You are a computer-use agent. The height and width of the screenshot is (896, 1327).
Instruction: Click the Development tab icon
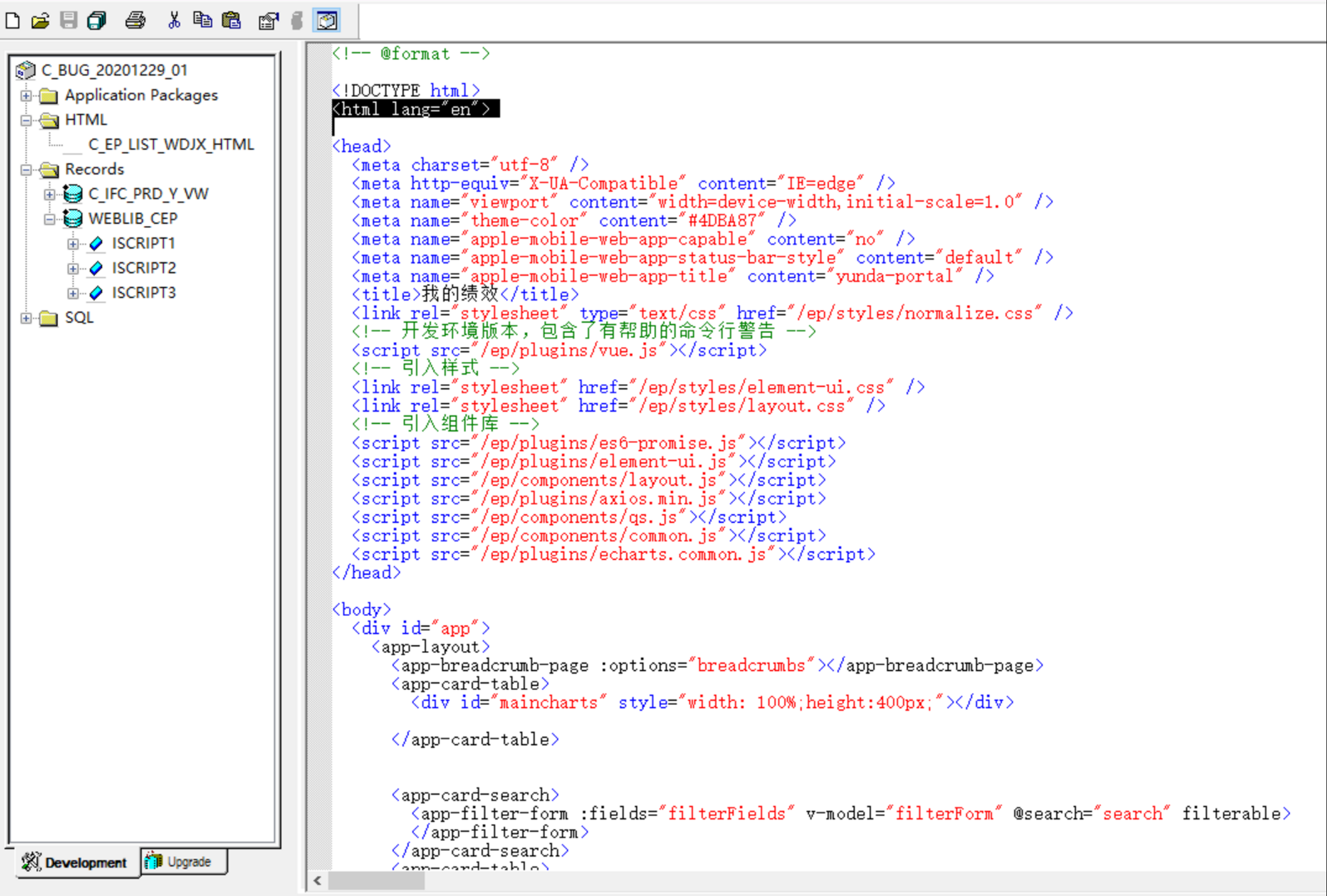click(x=31, y=862)
